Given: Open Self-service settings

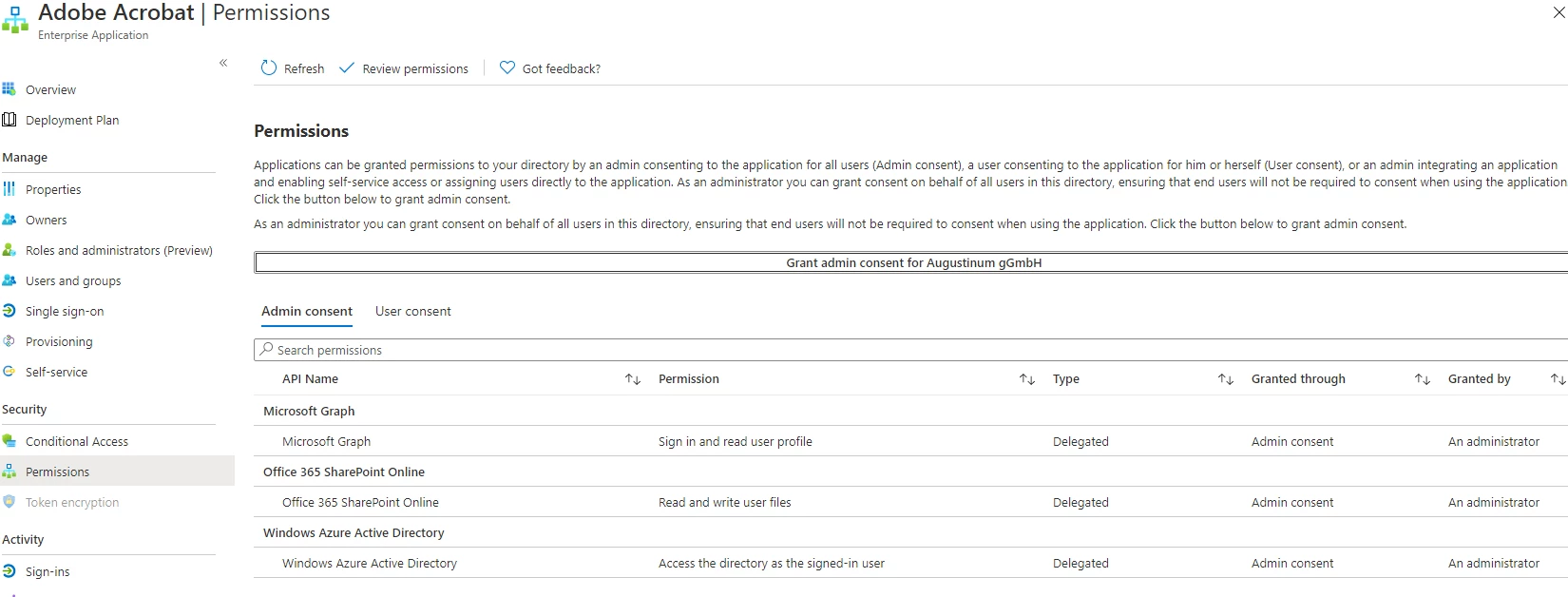Looking at the screenshot, I should click(x=56, y=372).
